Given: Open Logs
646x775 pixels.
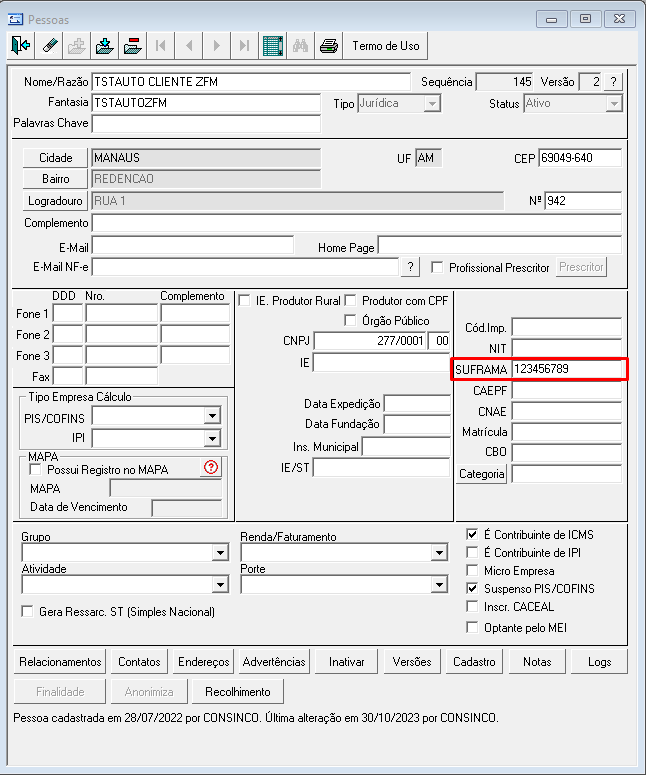Looking at the screenshot, I should 600,661.
